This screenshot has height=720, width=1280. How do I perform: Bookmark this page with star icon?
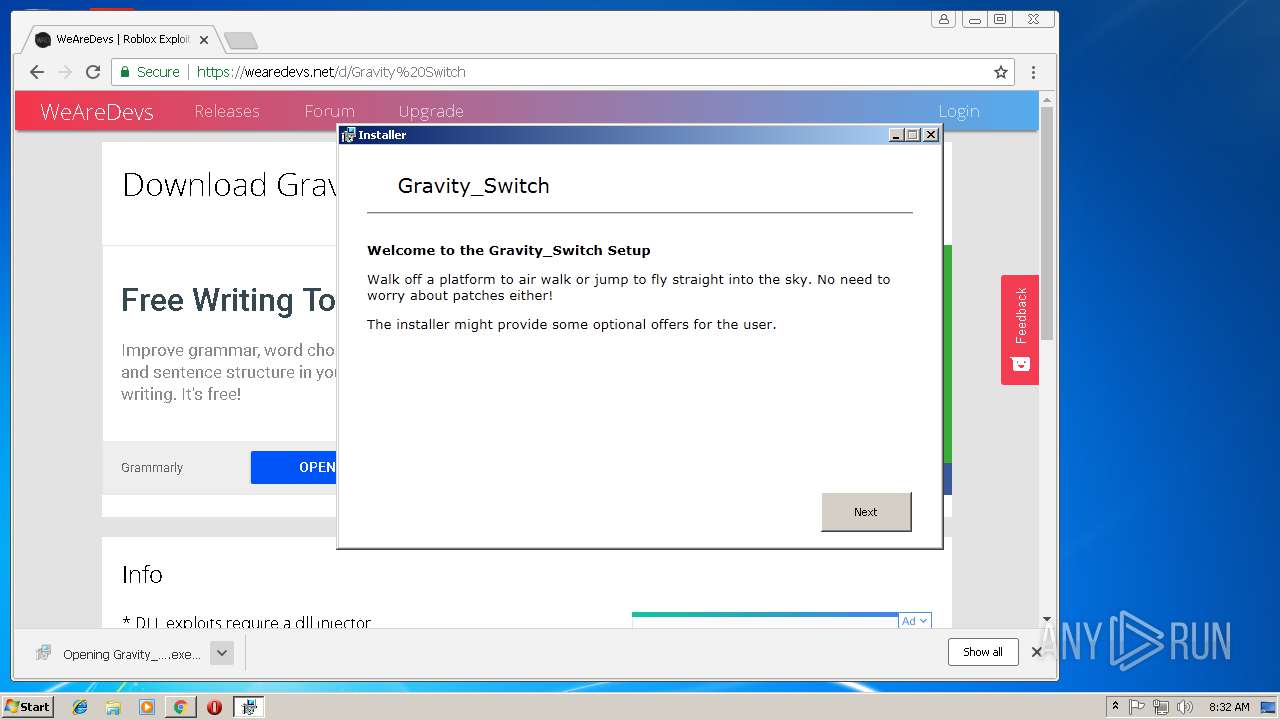click(x=1000, y=72)
